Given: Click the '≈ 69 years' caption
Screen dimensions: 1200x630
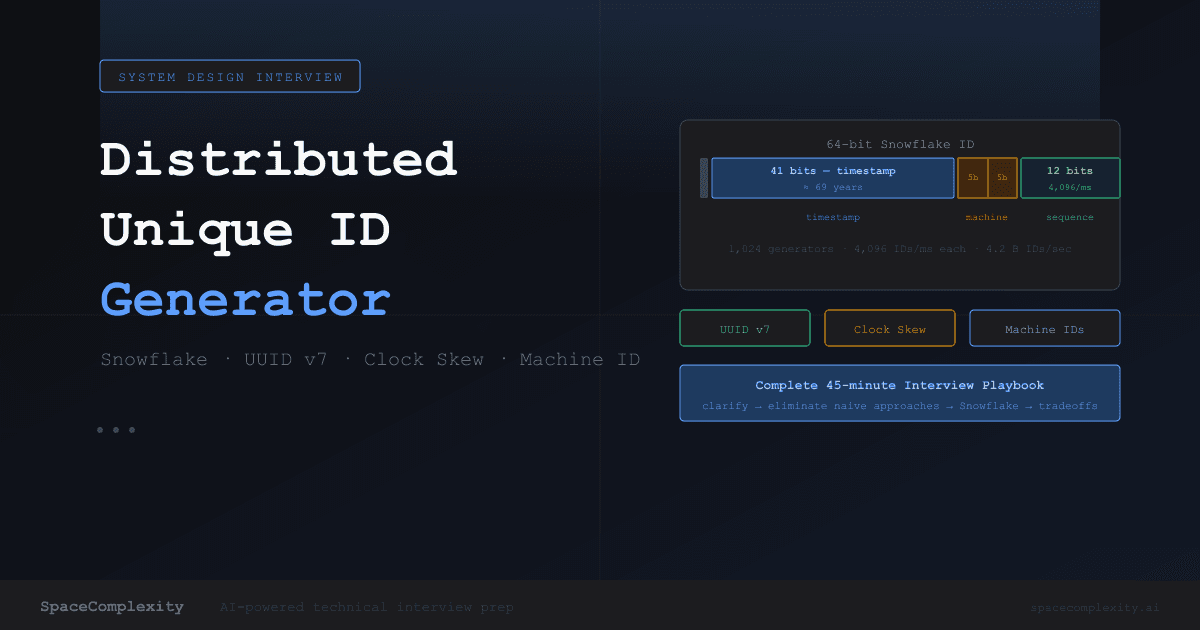Looking at the screenshot, I should click(x=833, y=187).
